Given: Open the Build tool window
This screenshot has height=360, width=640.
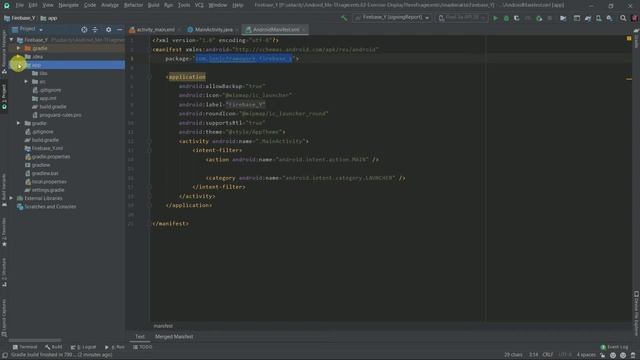Looking at the screenshot, I should coord(54,347).
